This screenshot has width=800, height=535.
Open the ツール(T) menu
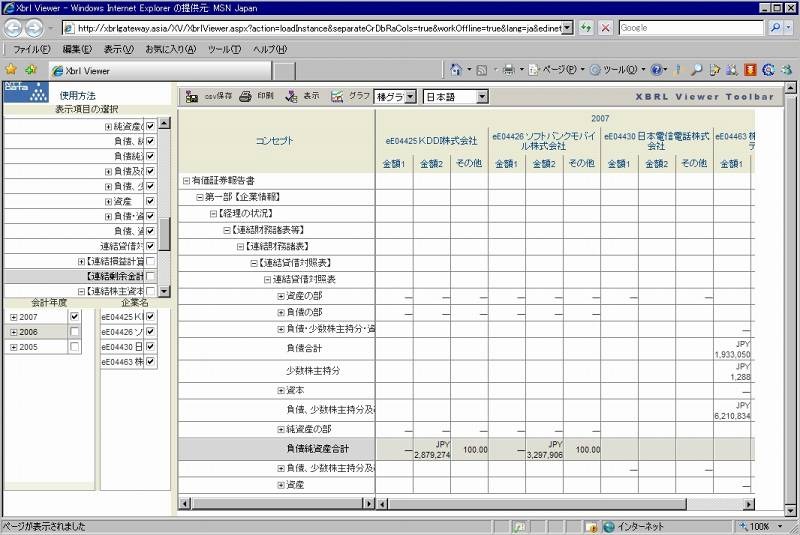click(x=224, y=49)
